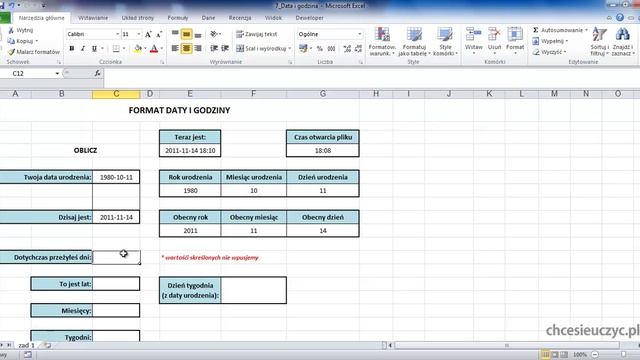This screenshot has height=360, width=640.
Task: Click the decrease indent icon
Action: coord(214,49)
